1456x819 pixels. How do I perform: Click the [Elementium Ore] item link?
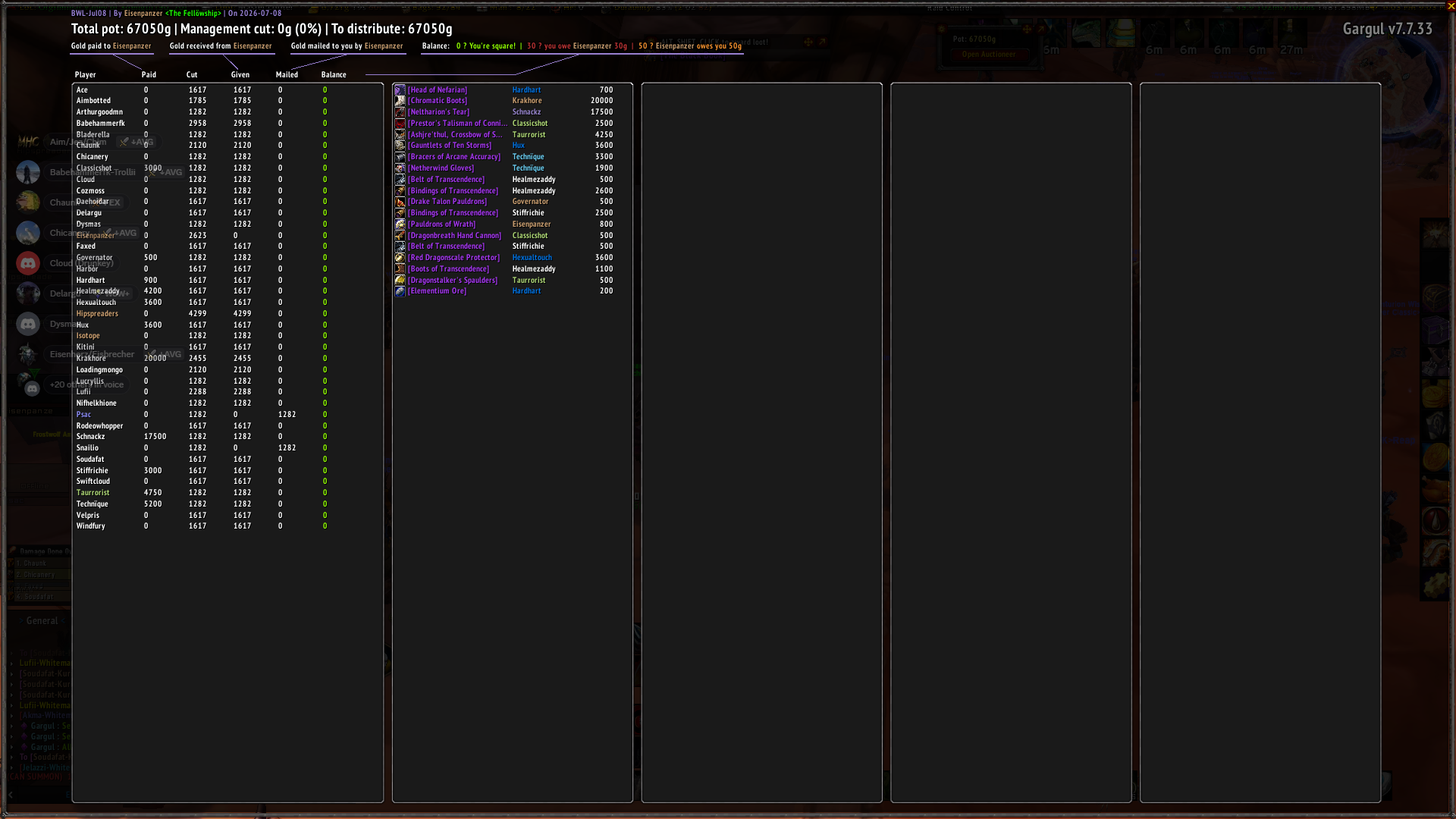point(438,291)
